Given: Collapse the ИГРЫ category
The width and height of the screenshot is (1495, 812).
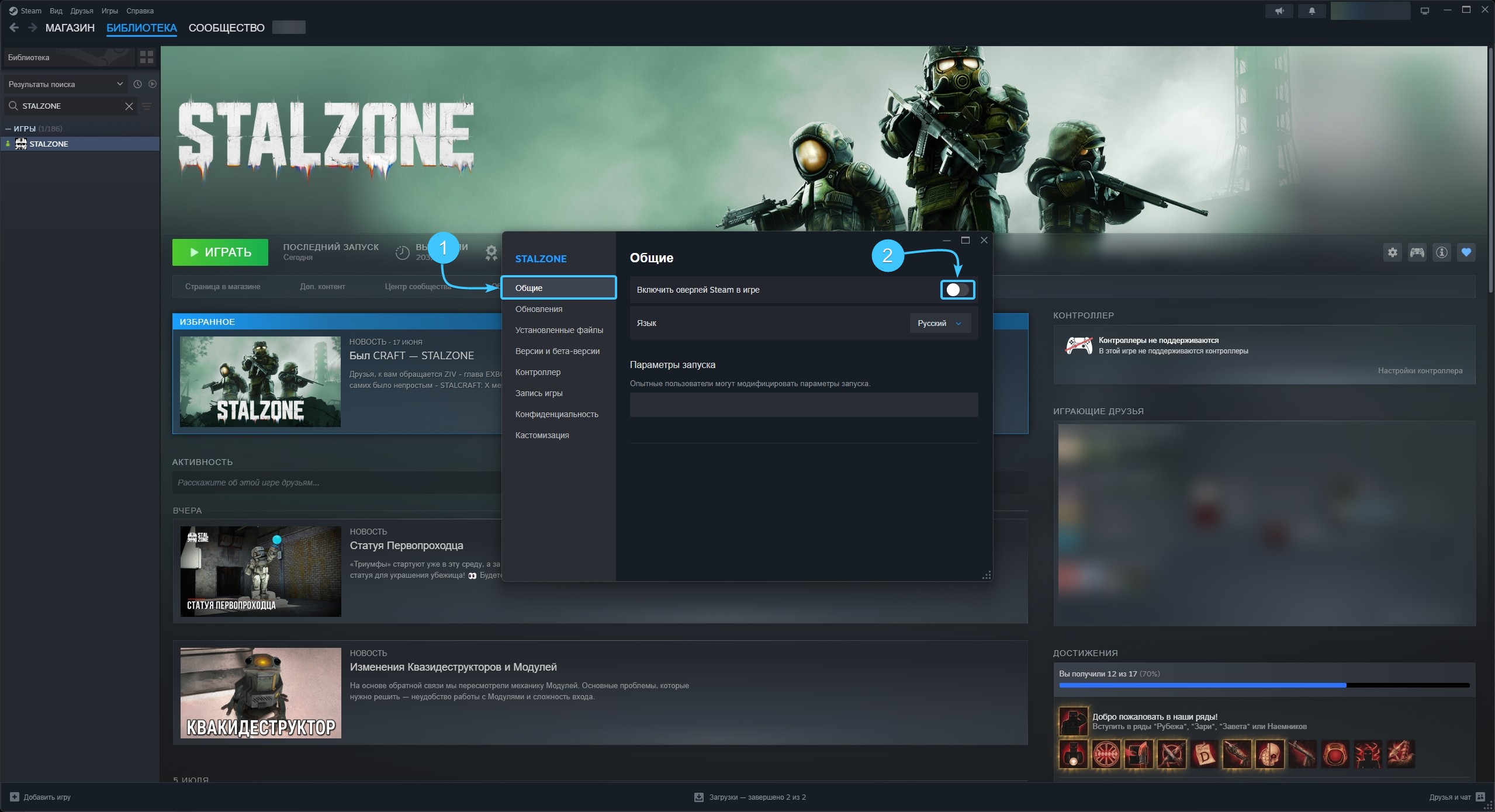Looking at the screenshot, I should click(8, 129).
